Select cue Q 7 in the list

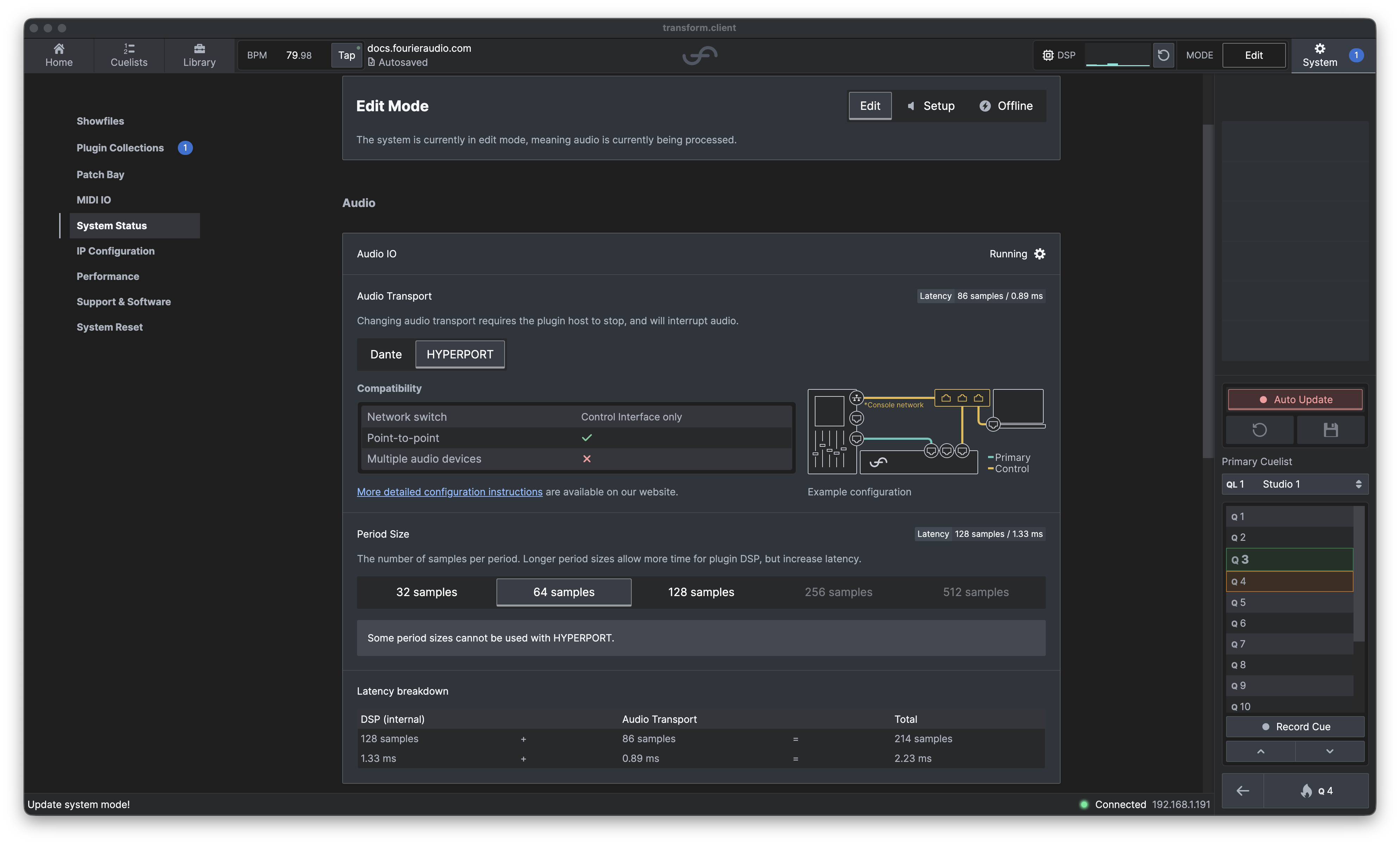tap(1289, 644)
